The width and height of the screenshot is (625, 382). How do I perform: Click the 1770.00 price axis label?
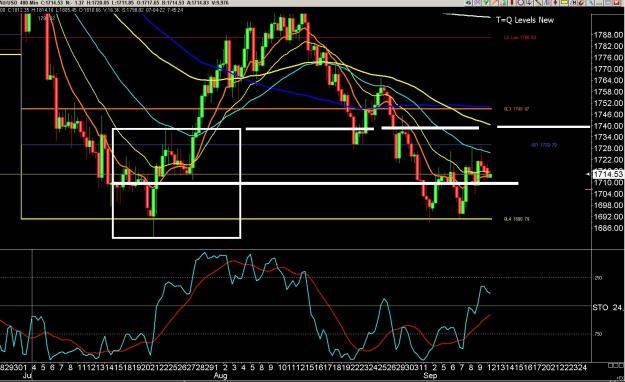[609, 69]
